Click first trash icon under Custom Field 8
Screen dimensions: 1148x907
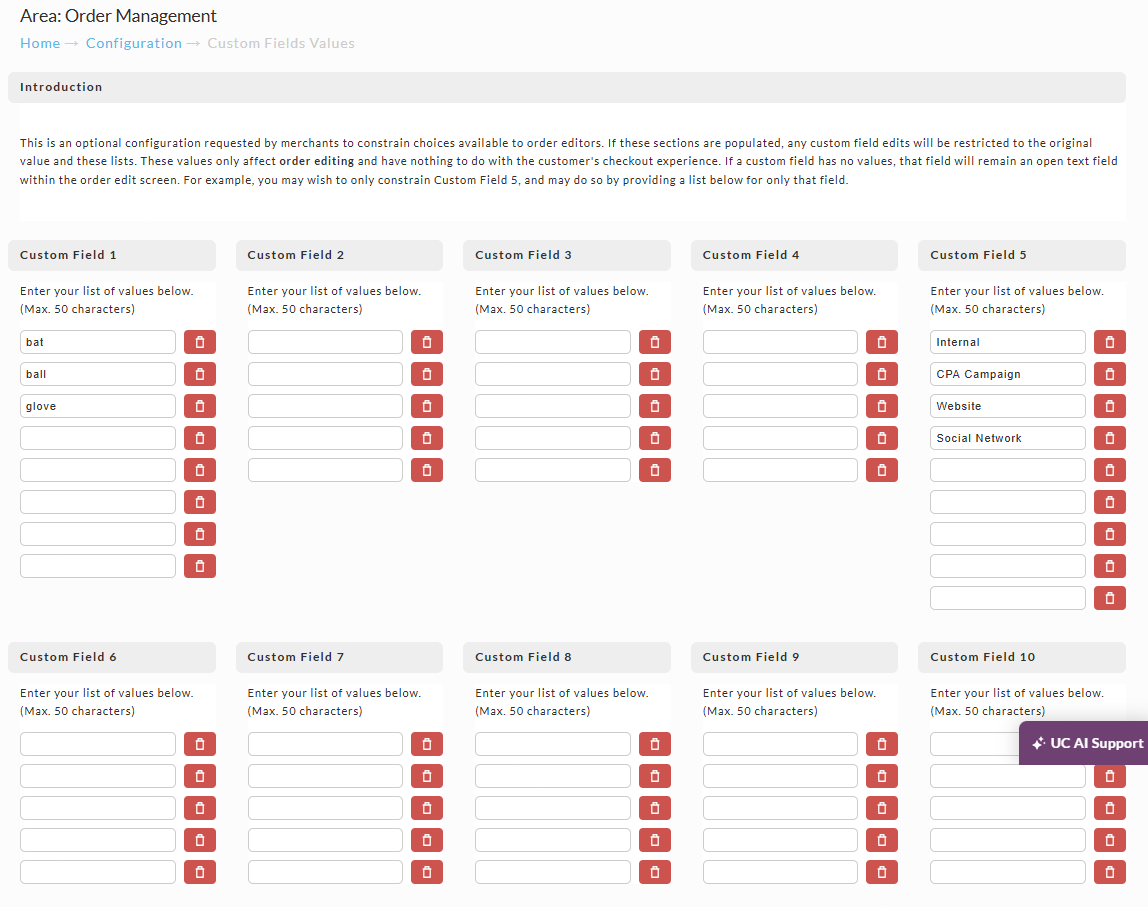(x=655, y=744)
